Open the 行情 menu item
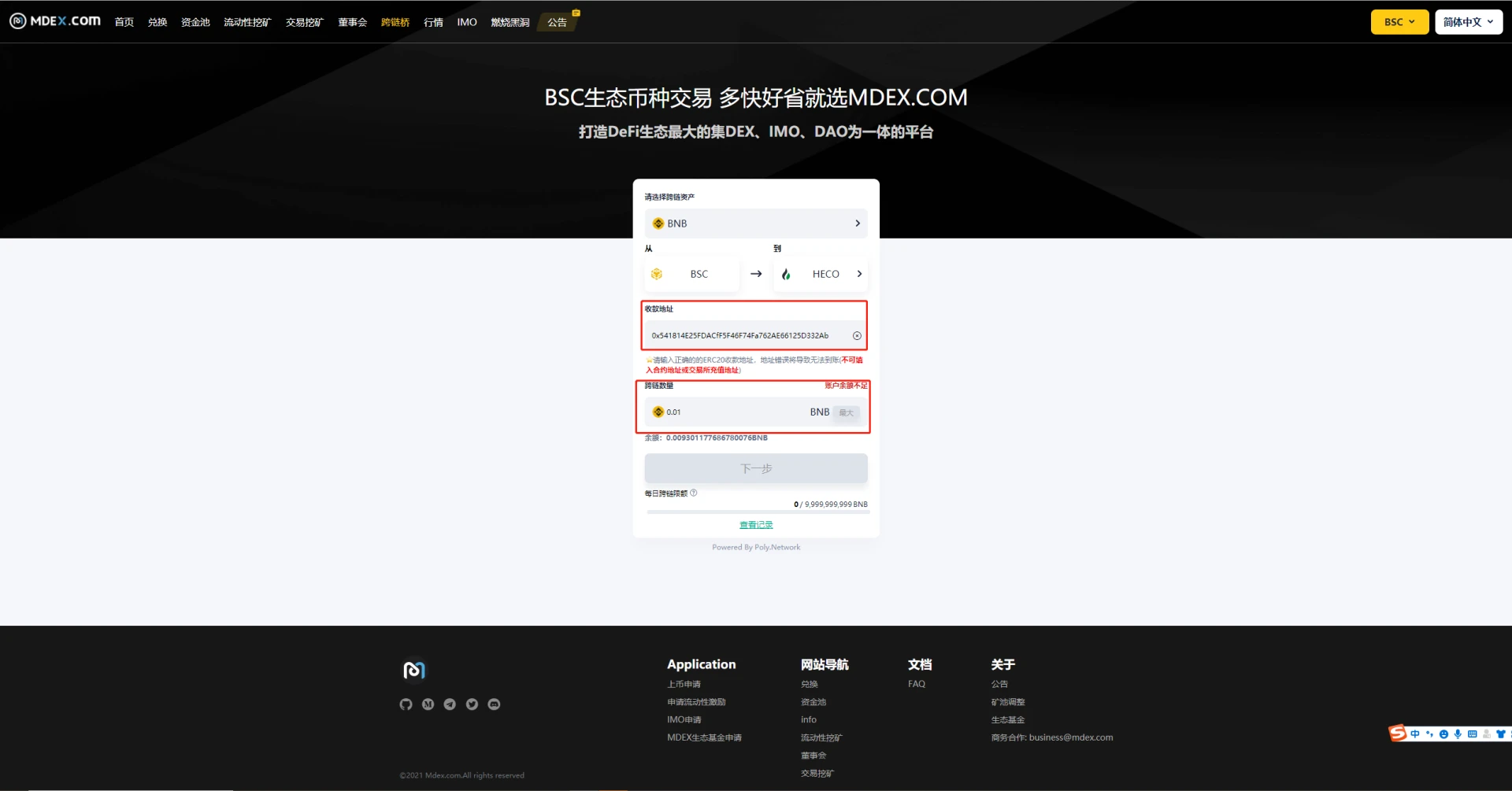Viewport: 1512px width, 791px height. pyautogui.click(x=433, y=22)
